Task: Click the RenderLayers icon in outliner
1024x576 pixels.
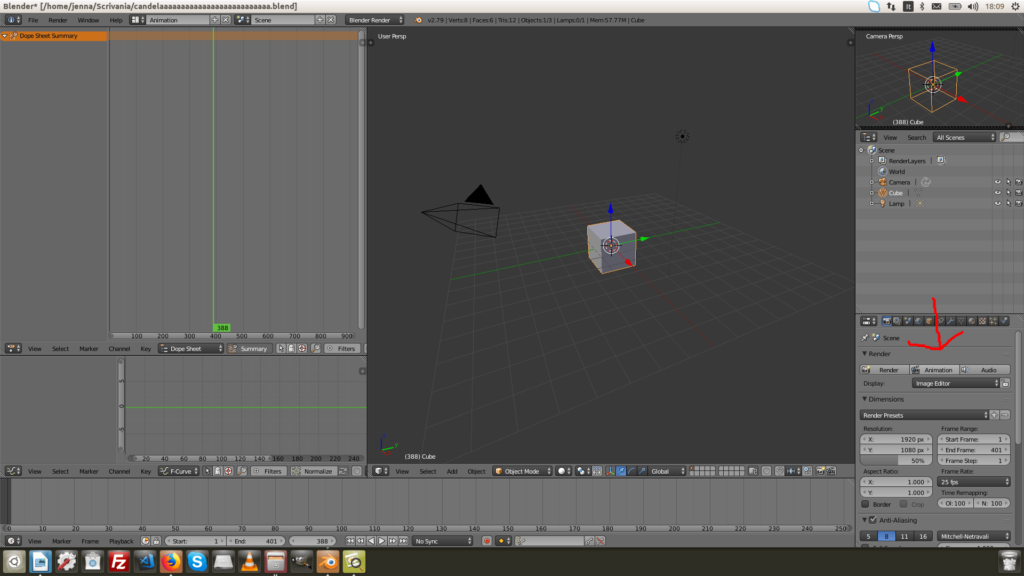Action: click(882, 161)
